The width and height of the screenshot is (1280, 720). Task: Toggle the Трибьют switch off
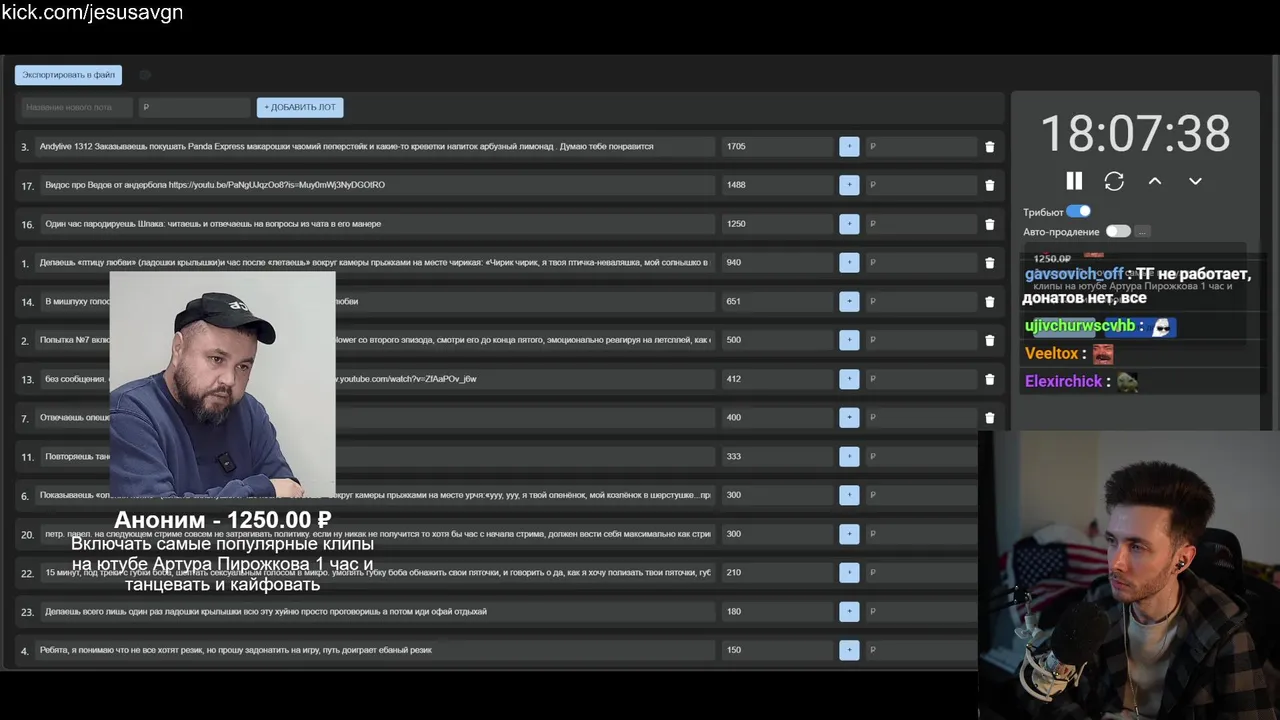(1078, 212)
